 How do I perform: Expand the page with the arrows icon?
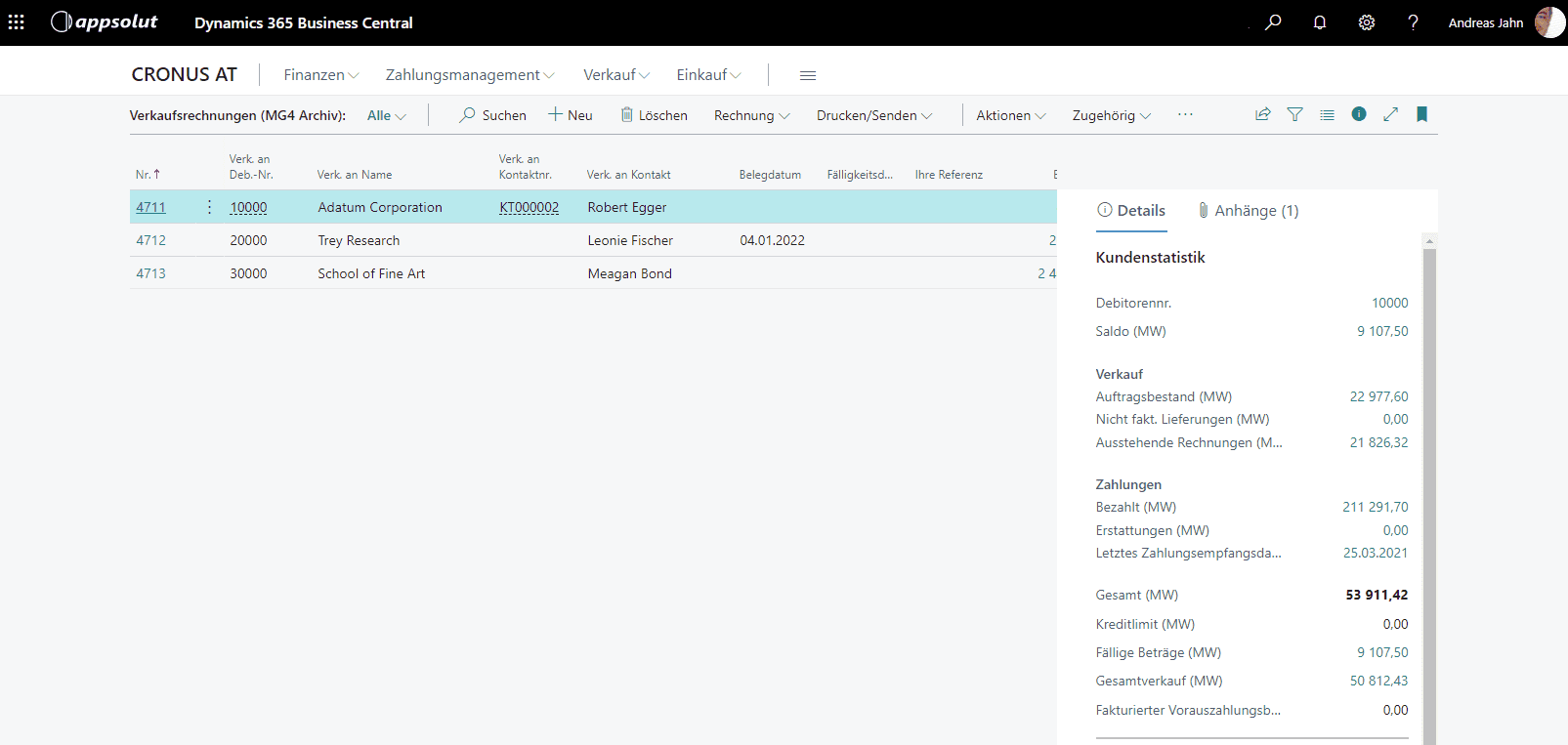(x=1390, y=114)
